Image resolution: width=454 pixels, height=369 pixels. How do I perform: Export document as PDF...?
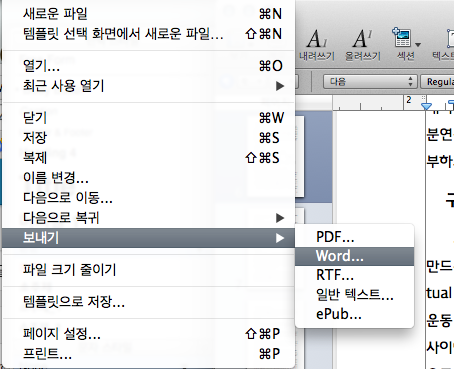point(354,237)
